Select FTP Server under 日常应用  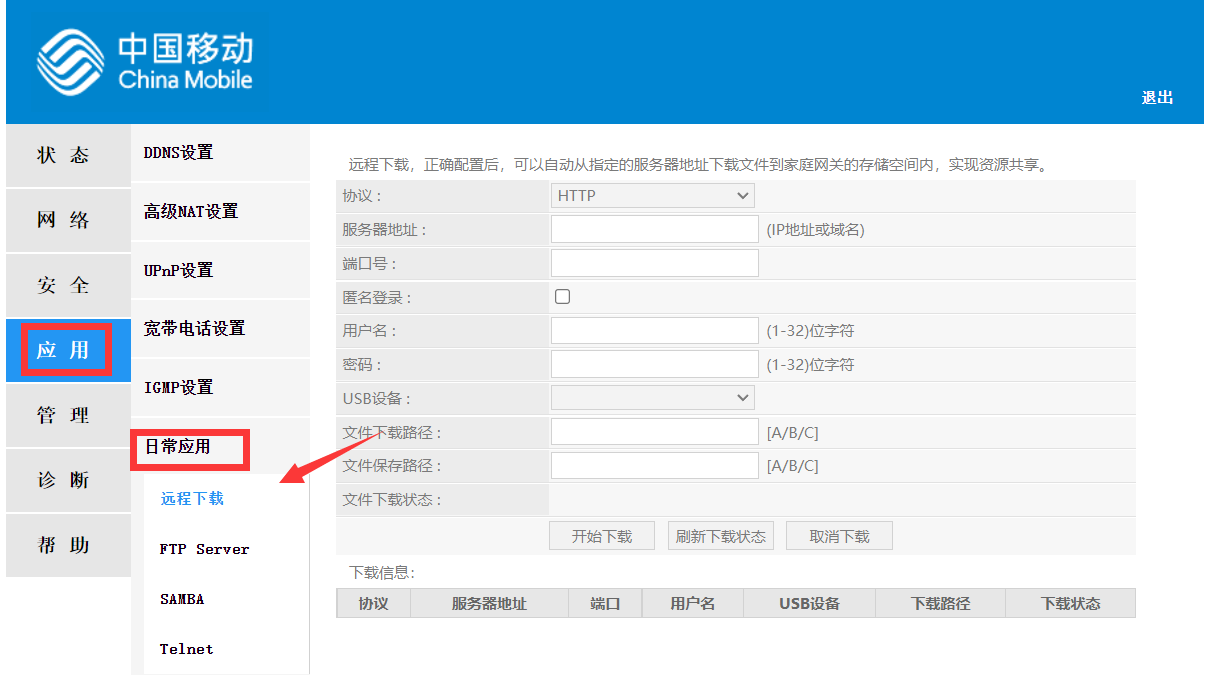pos(204,549)
